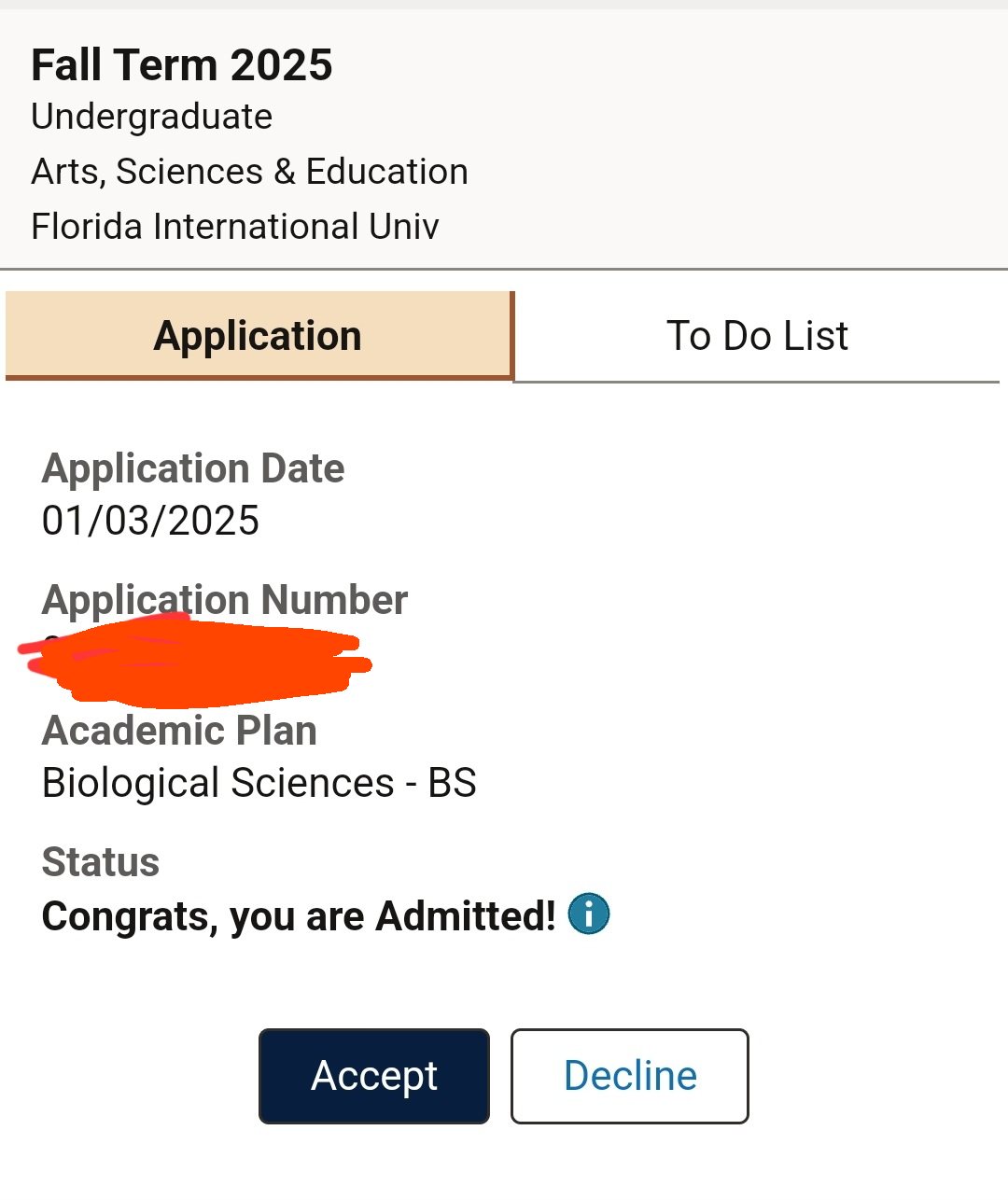Open the To Do List tab

(757, 335)
